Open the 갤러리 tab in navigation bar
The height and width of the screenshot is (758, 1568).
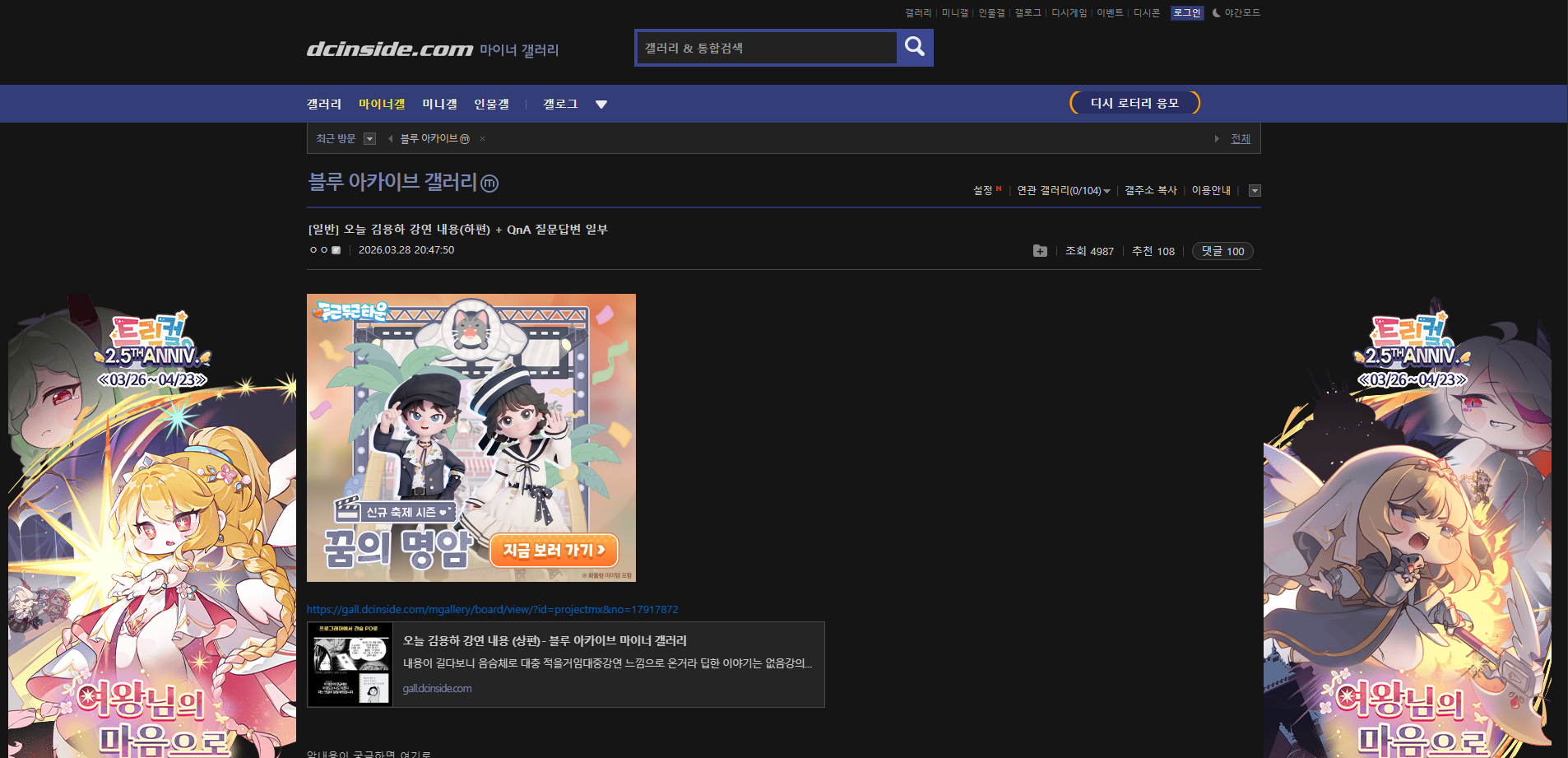(324, 105)
